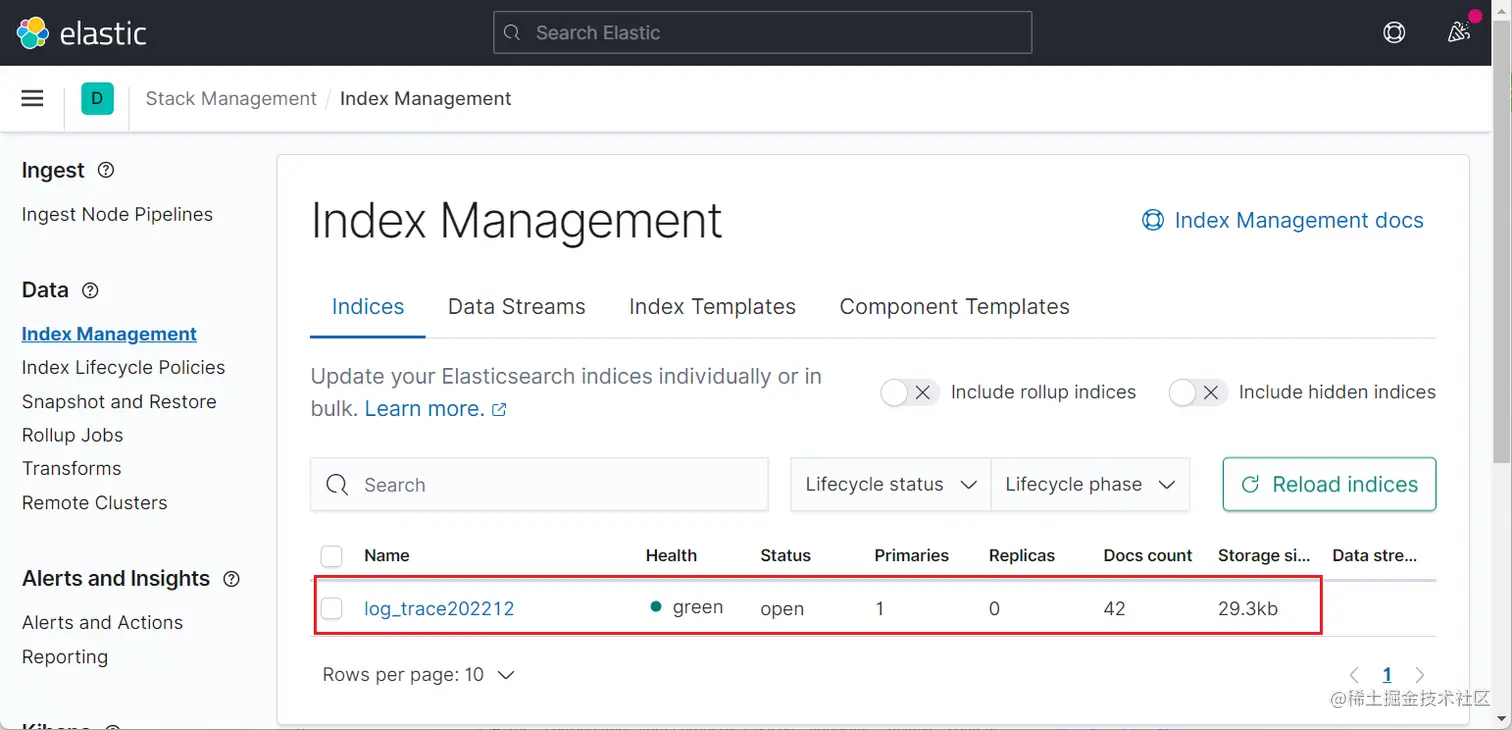Click the Elastic logo icon
Image resolution: width=1512 pixels, height=730 pixels.
click(x=33, y=33)
